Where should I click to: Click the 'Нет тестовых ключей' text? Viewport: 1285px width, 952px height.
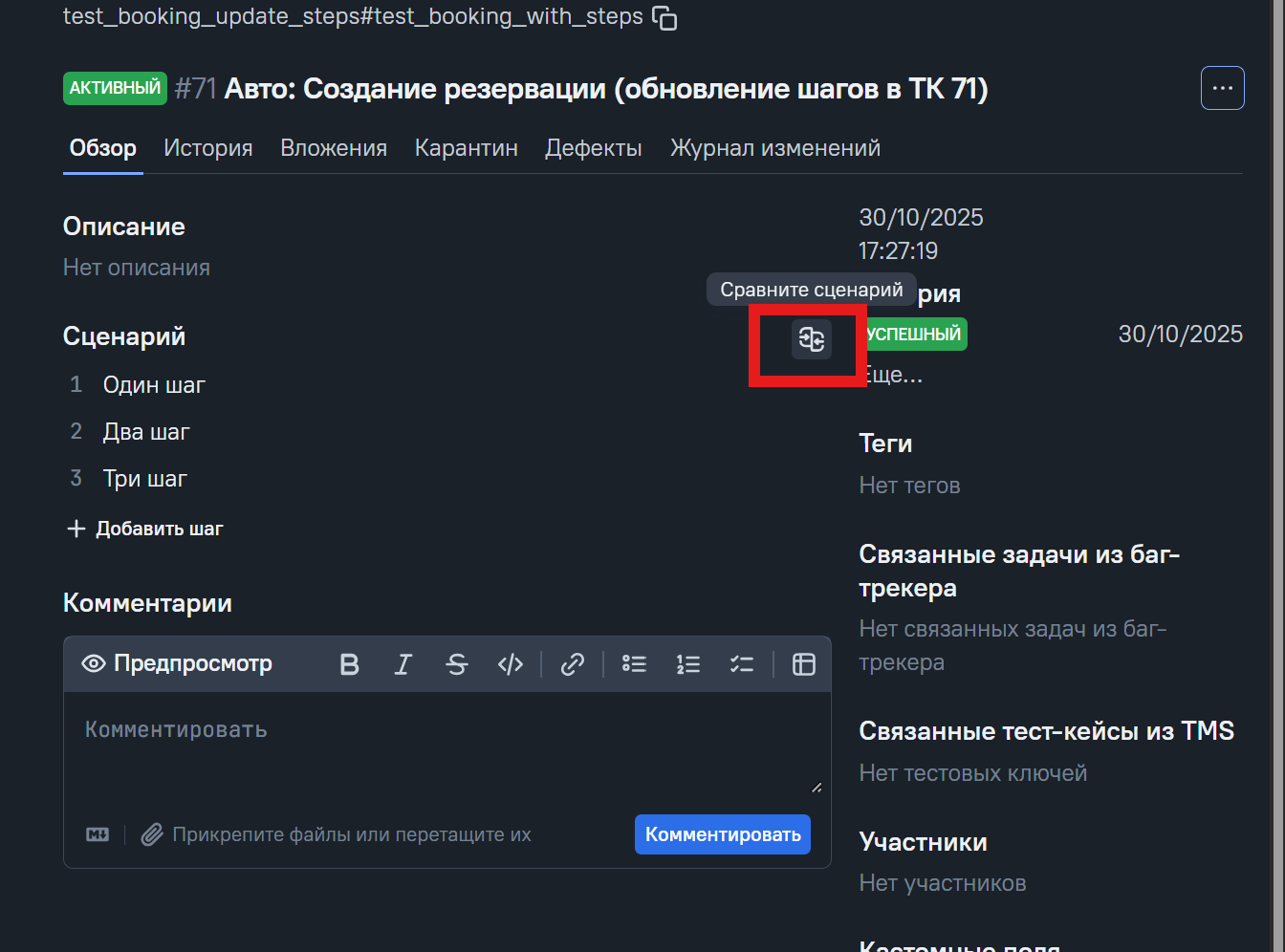pyautogui.click(x=973, y=773)
